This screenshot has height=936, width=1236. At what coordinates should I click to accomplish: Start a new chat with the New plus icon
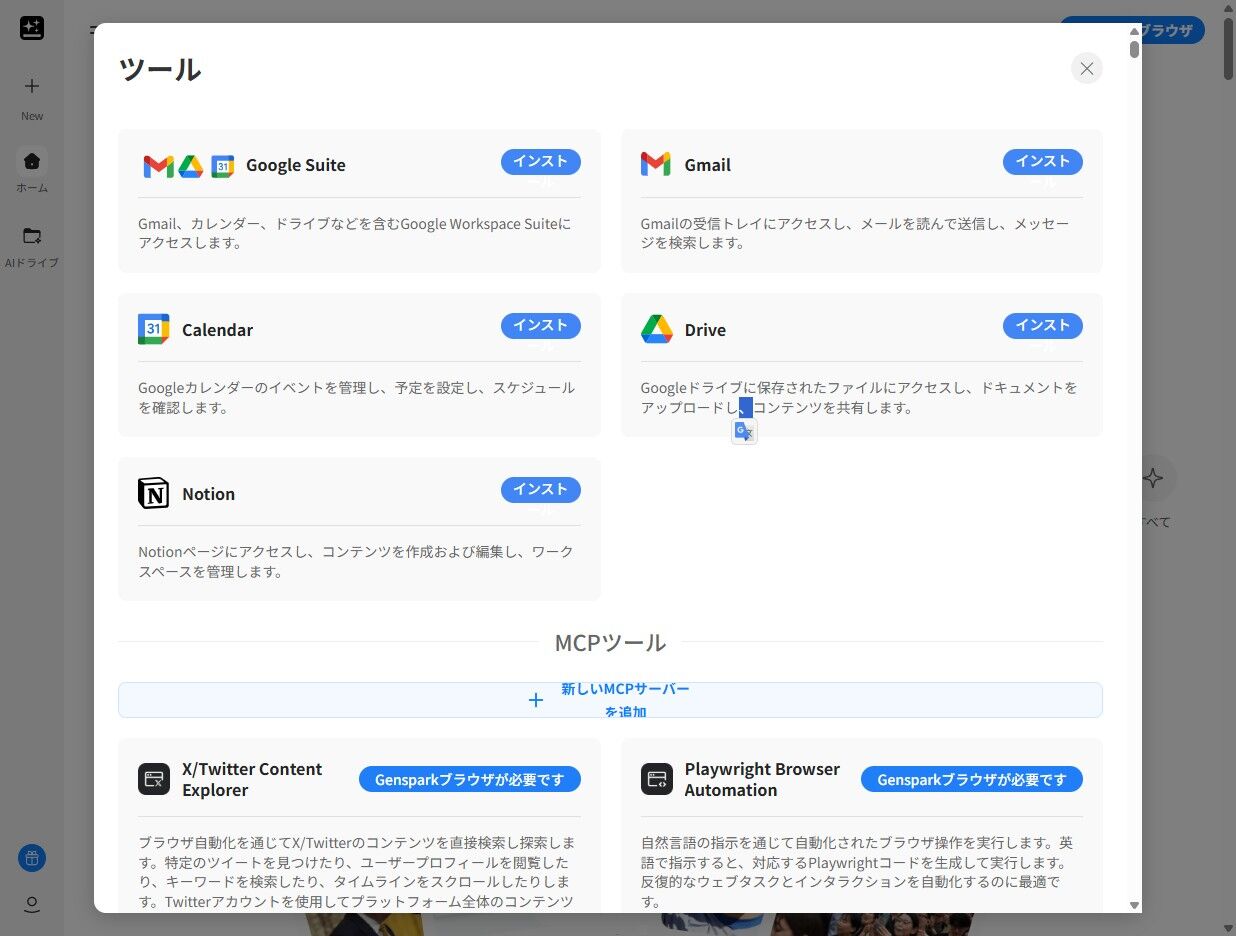click(x=32, y=86)
